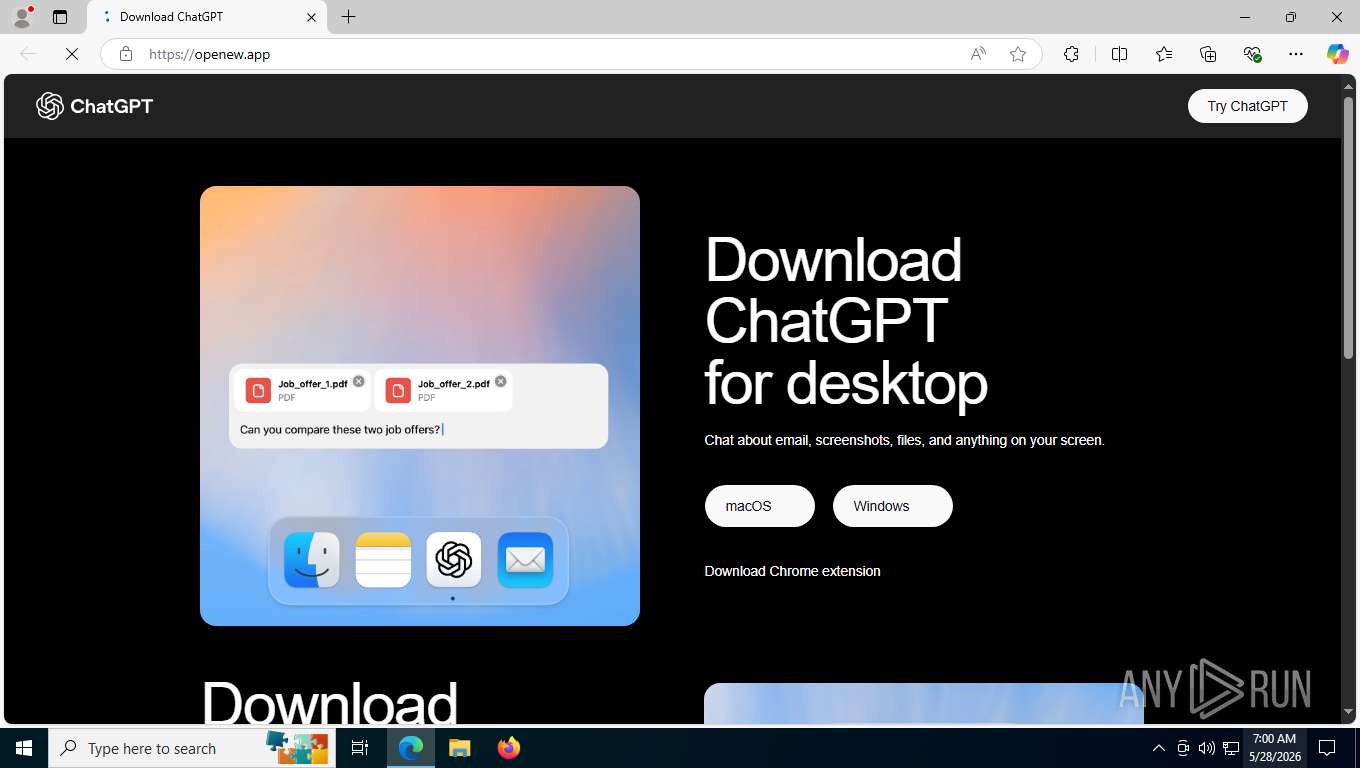Open Copilot sidebar

click(x=1337, y=54)
